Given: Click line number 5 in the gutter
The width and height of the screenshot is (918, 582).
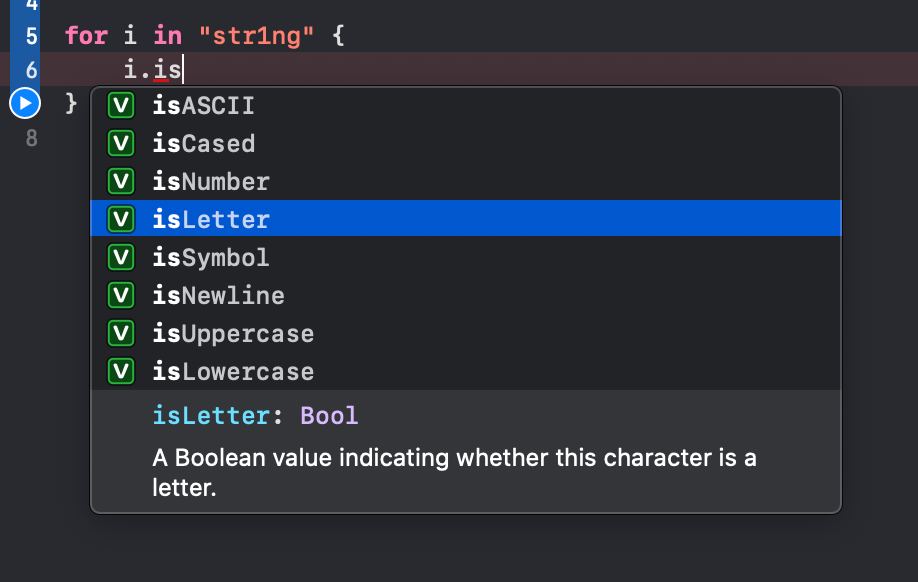Looking at the screenshot, I should point(32,36).
